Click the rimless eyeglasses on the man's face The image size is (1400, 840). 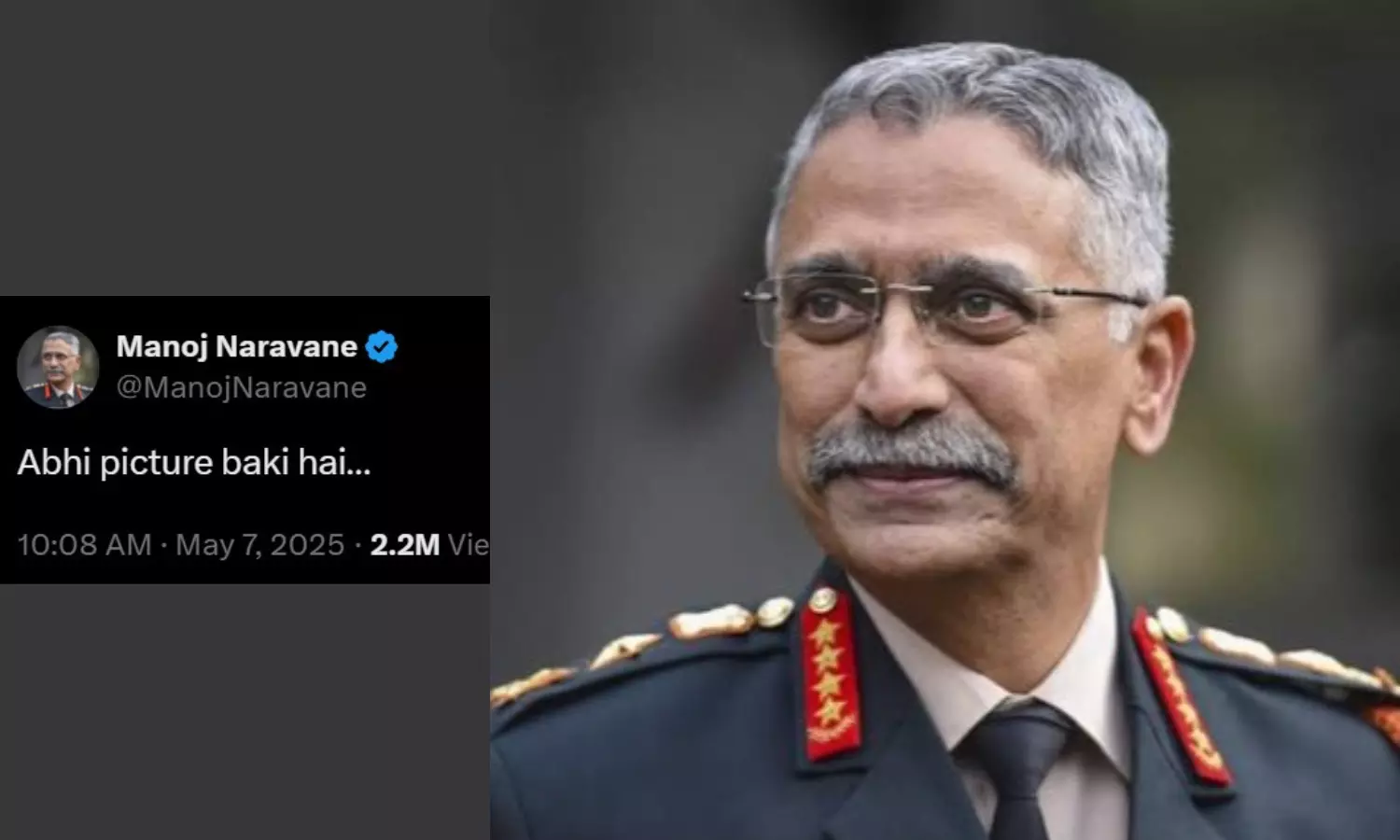tap(943, 307)
